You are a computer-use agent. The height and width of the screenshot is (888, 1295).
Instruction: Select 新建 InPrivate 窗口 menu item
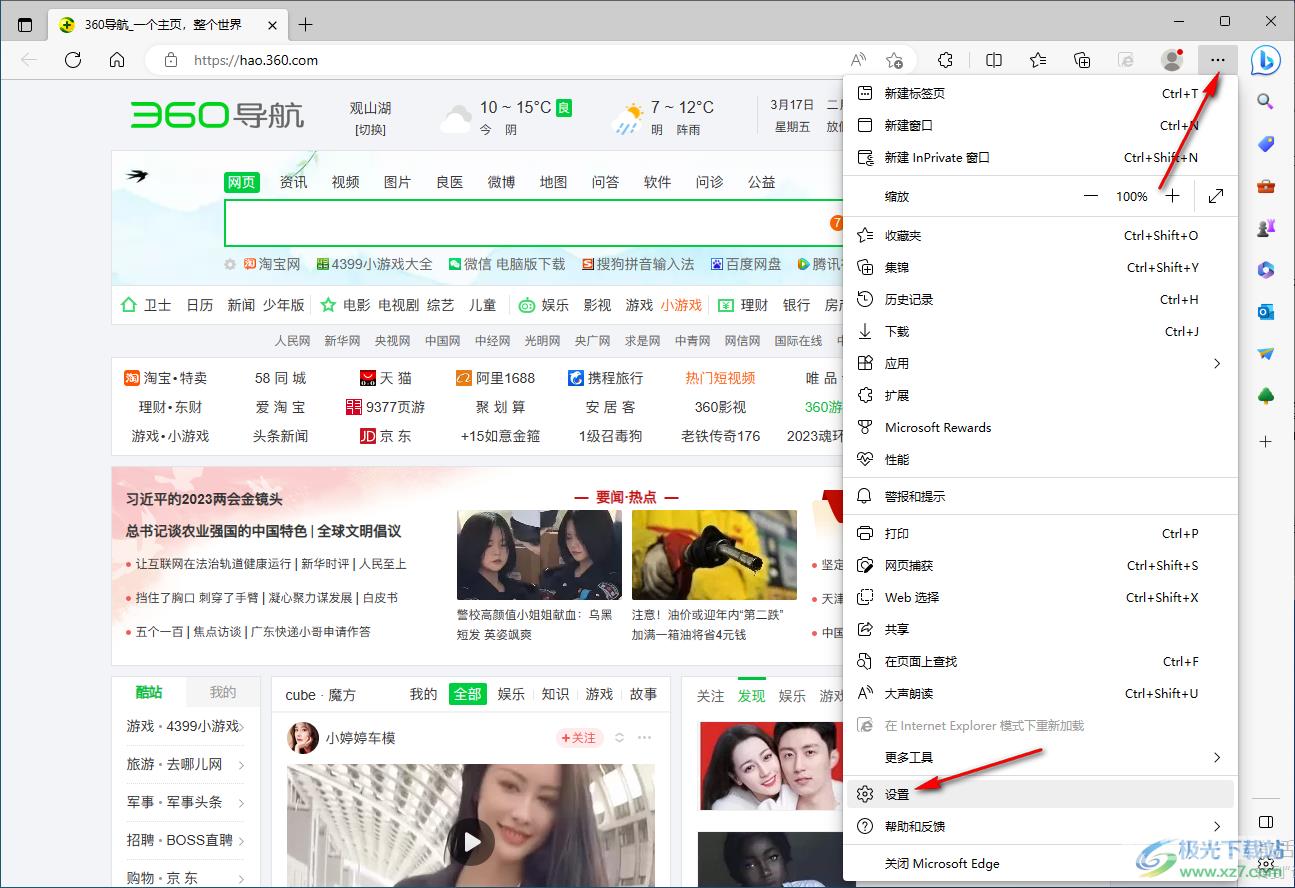click(1040, 157)
